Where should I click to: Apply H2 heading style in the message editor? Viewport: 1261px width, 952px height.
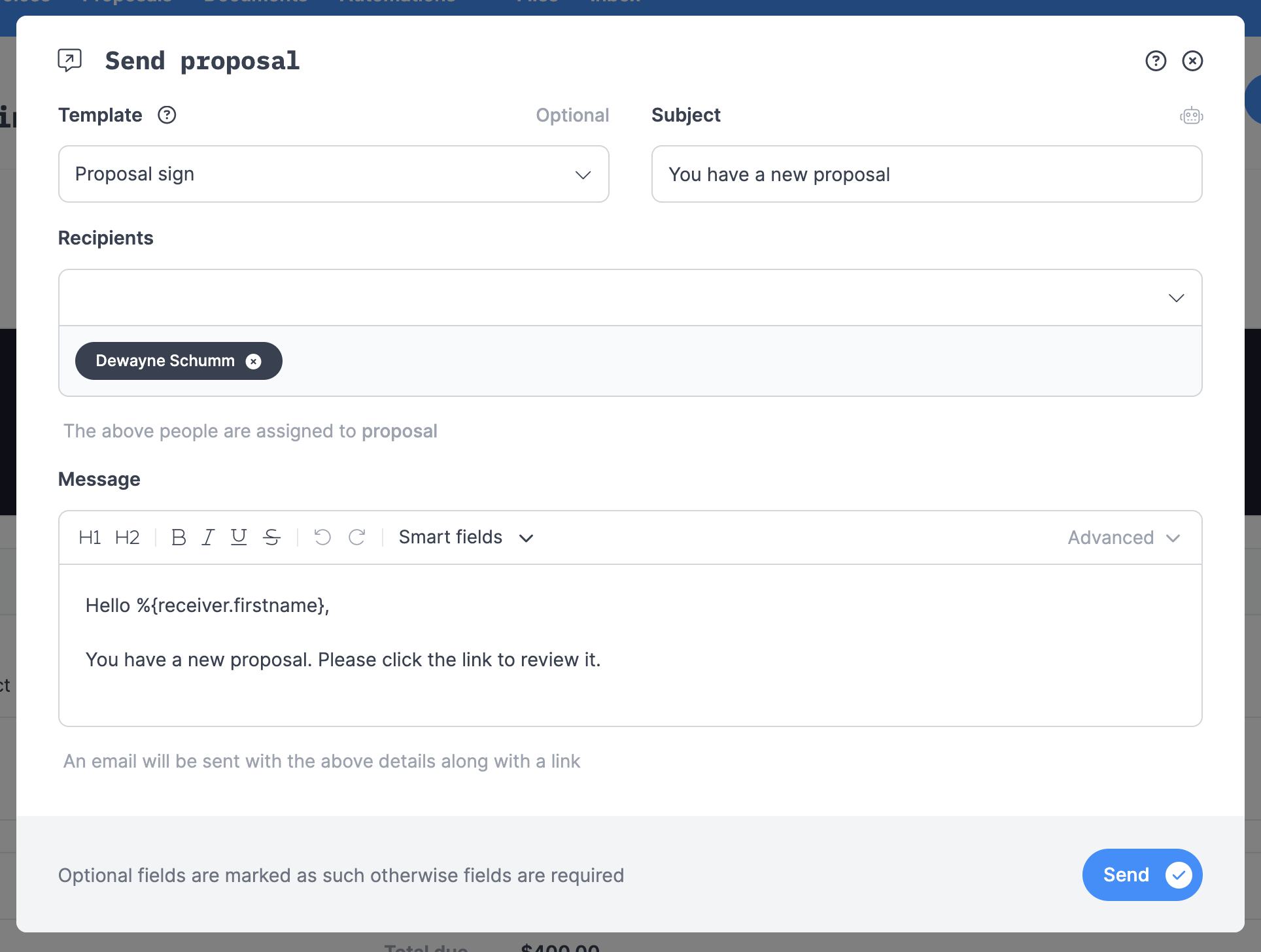(128, 537)
